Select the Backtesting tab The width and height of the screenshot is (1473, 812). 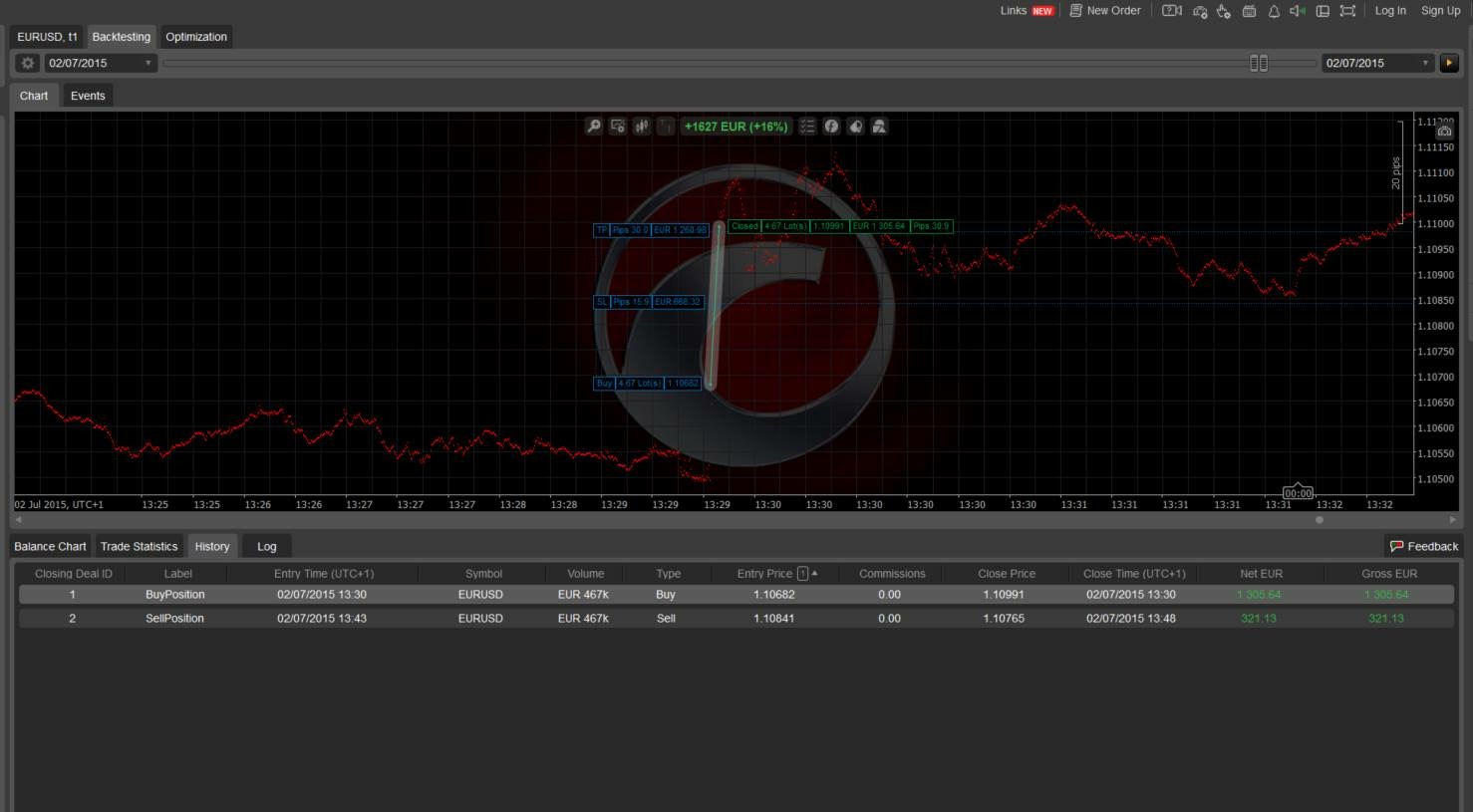tap(122, 37)
